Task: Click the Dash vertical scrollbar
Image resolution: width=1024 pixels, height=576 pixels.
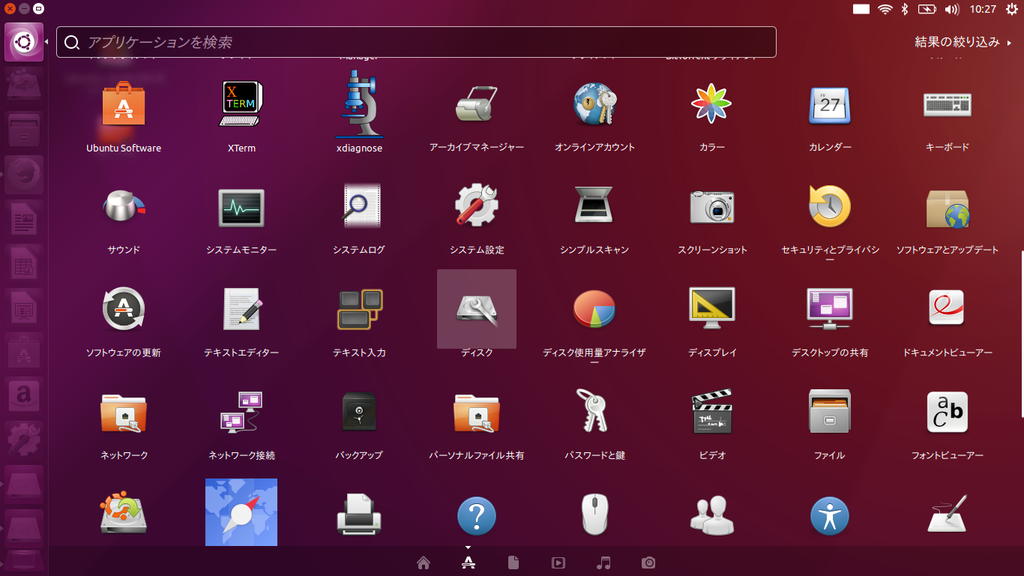Action: click(x=1021, y=334)
